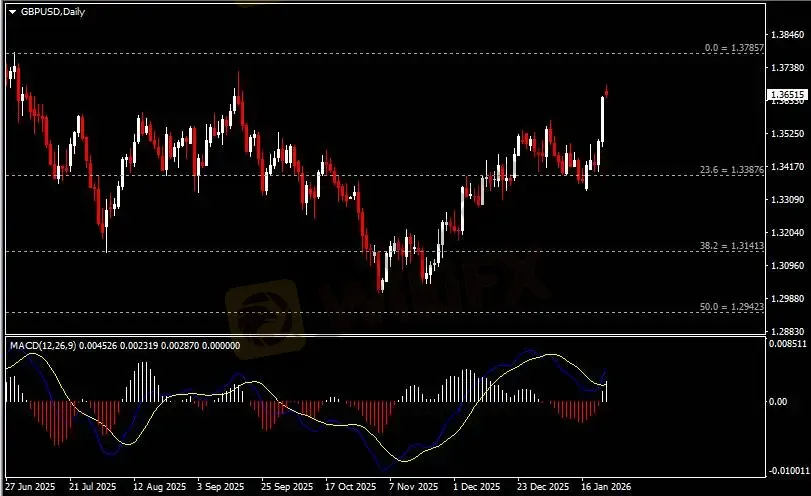Click the 23 Dec 2025 date label
Viewport: 811px width, 496px height.
pyautogui.click(x=543, y=487)
